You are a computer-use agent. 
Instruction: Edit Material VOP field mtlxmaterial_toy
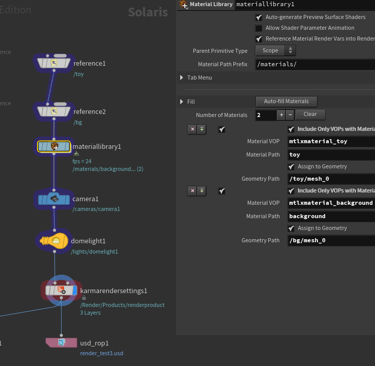(331, 141)
